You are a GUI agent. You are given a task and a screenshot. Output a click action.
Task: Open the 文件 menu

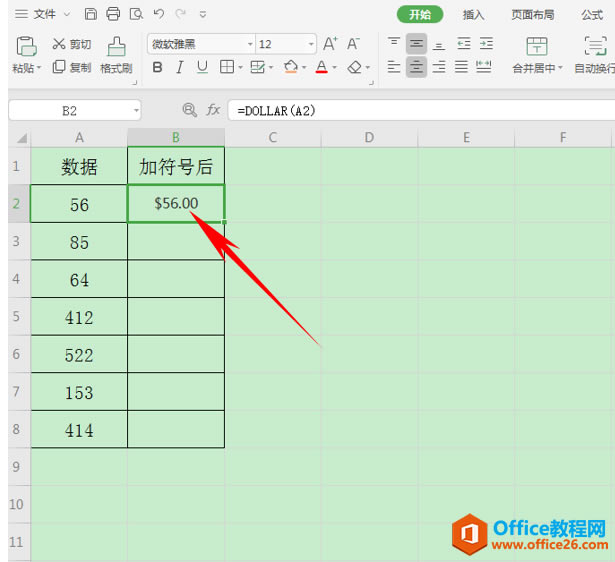[x=44, y=15]
